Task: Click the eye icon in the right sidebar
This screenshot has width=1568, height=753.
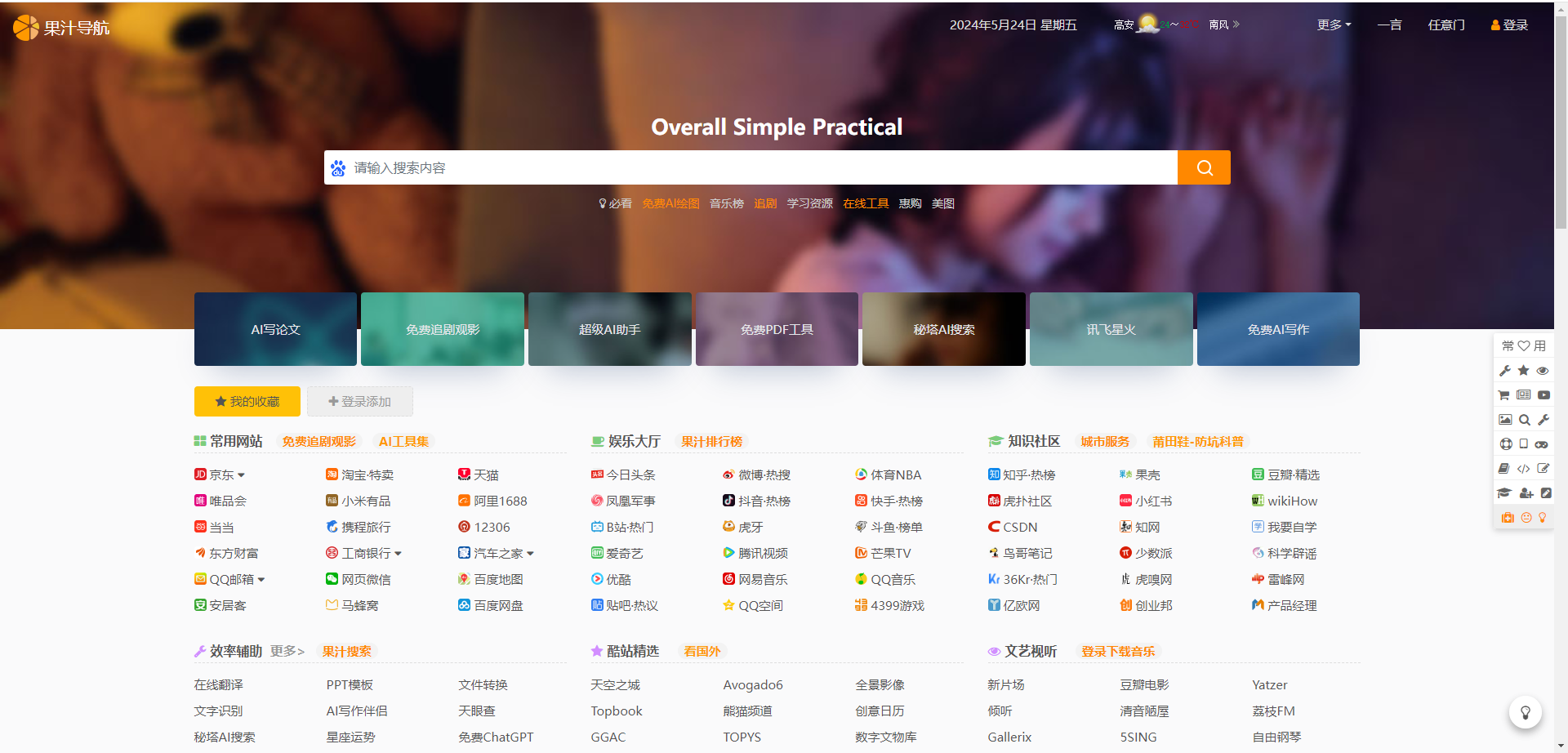Action: (1543, 371)
